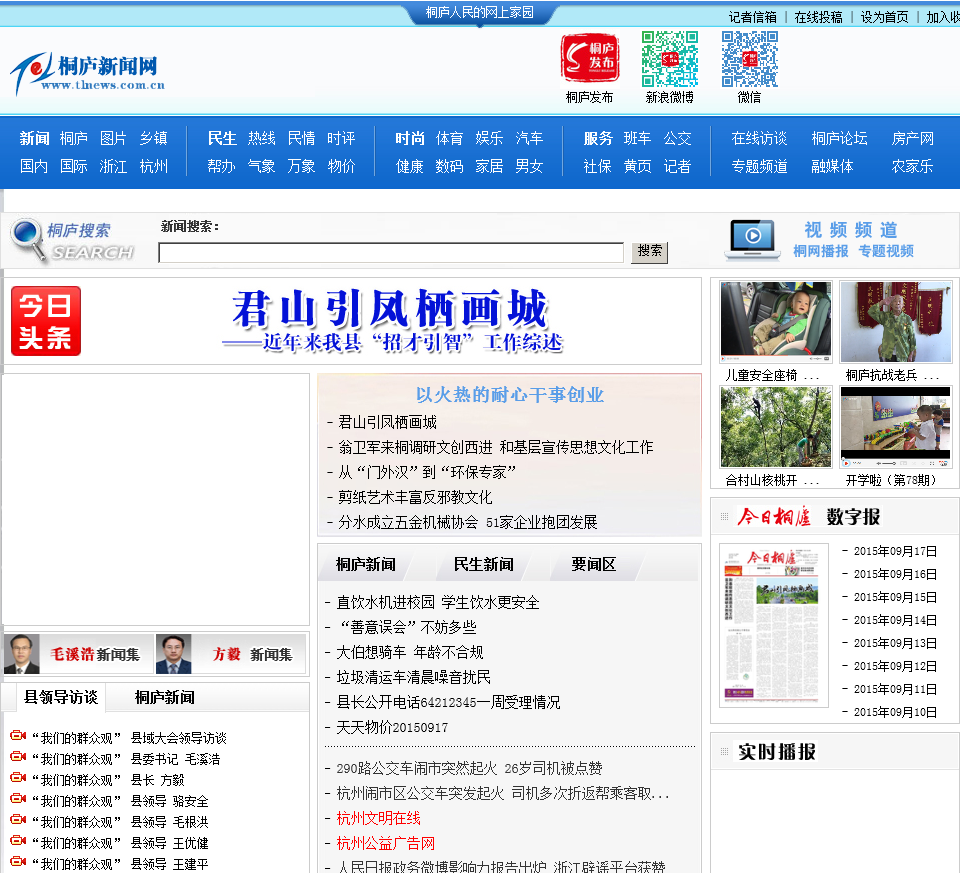Screen dimensions: 960x873
Task: Open 融媒体 navigation link
Action: click(832, 167)
